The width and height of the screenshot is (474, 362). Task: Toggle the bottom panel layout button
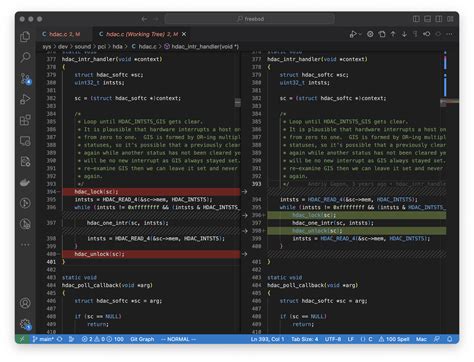pos(427,19)
